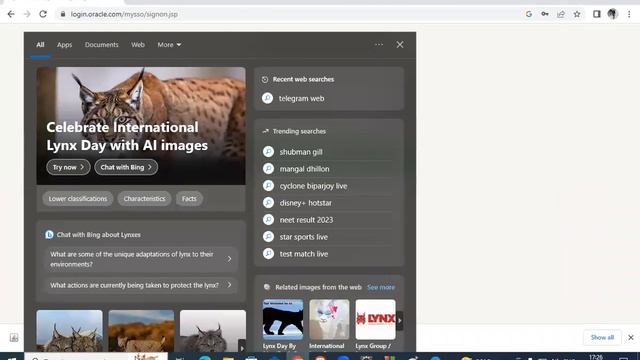Click Show all in the downloads bar
This screenshot has height=360, width=640.
(x=602, y=338)
